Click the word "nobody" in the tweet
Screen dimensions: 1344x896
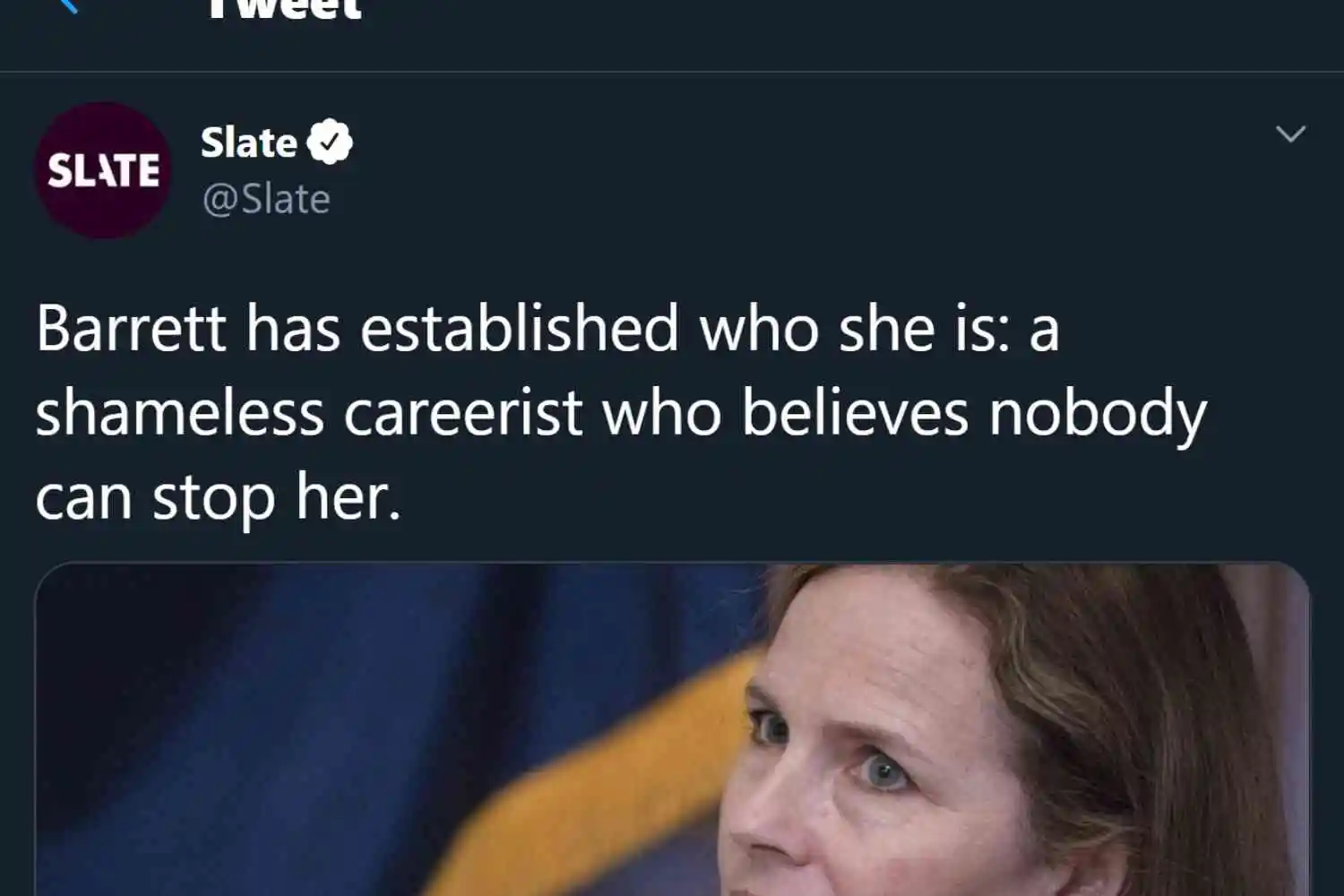[1098, 413]
